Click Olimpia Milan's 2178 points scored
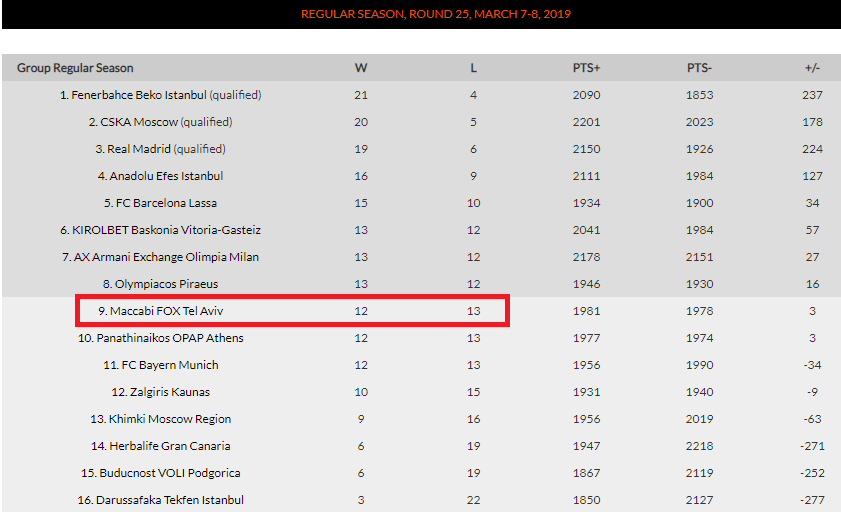This screenshot has height=512, width=841. [x=586, y=257]
